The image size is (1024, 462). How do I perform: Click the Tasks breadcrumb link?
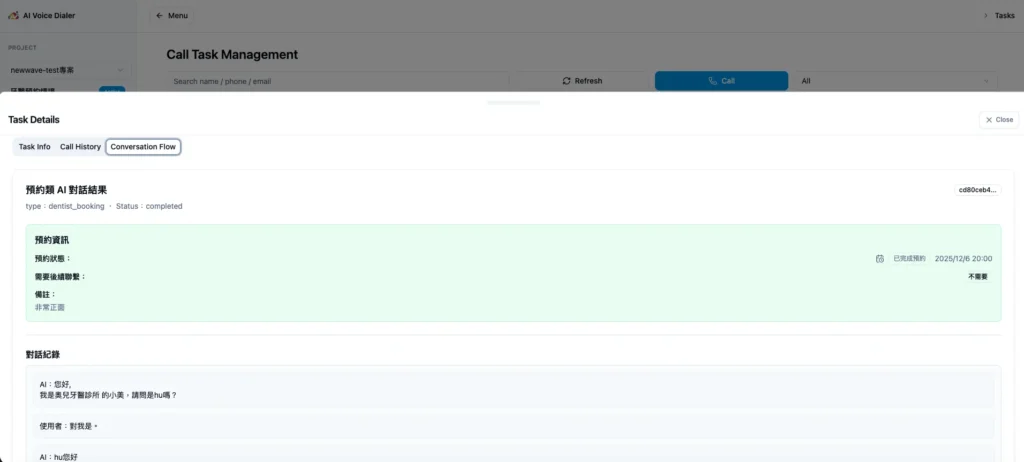point(1004,16)
